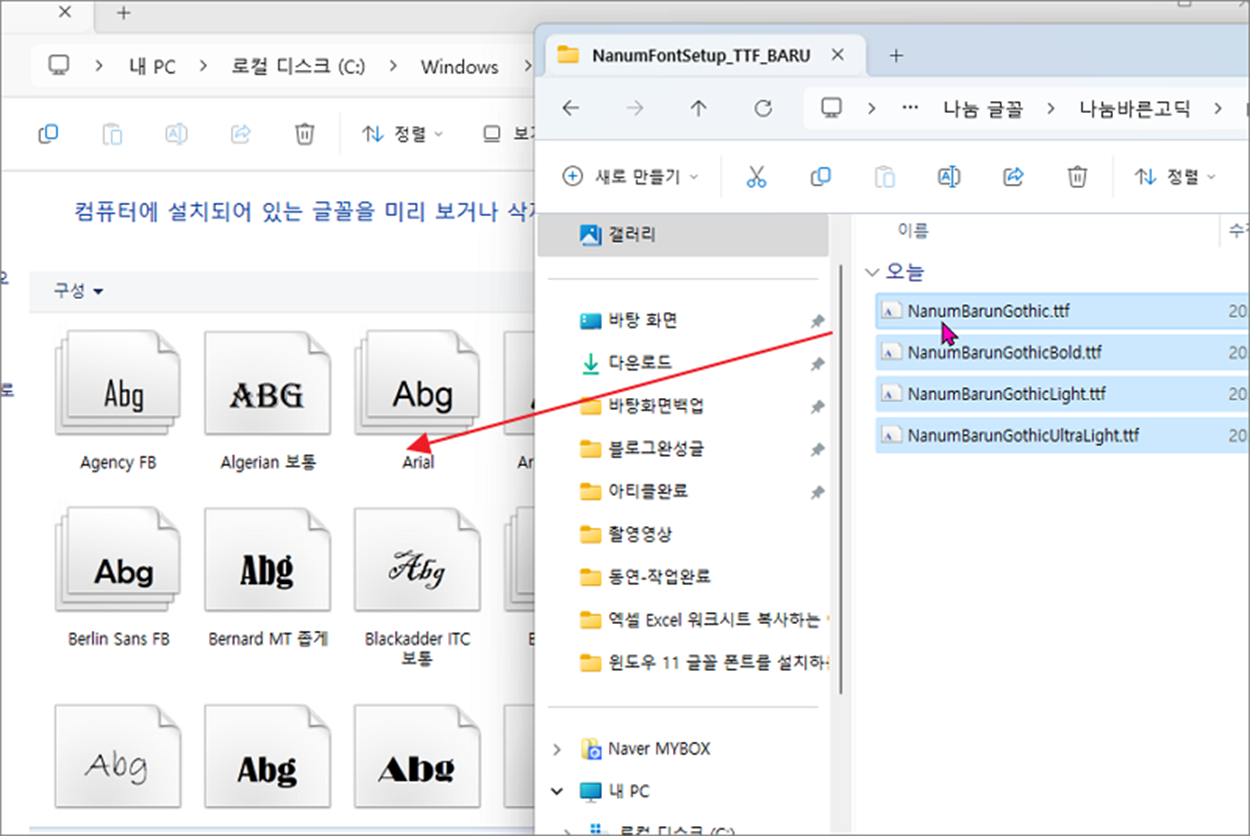Collapse 내 PC tree node
1250x836 pixels.
point(558,791)
